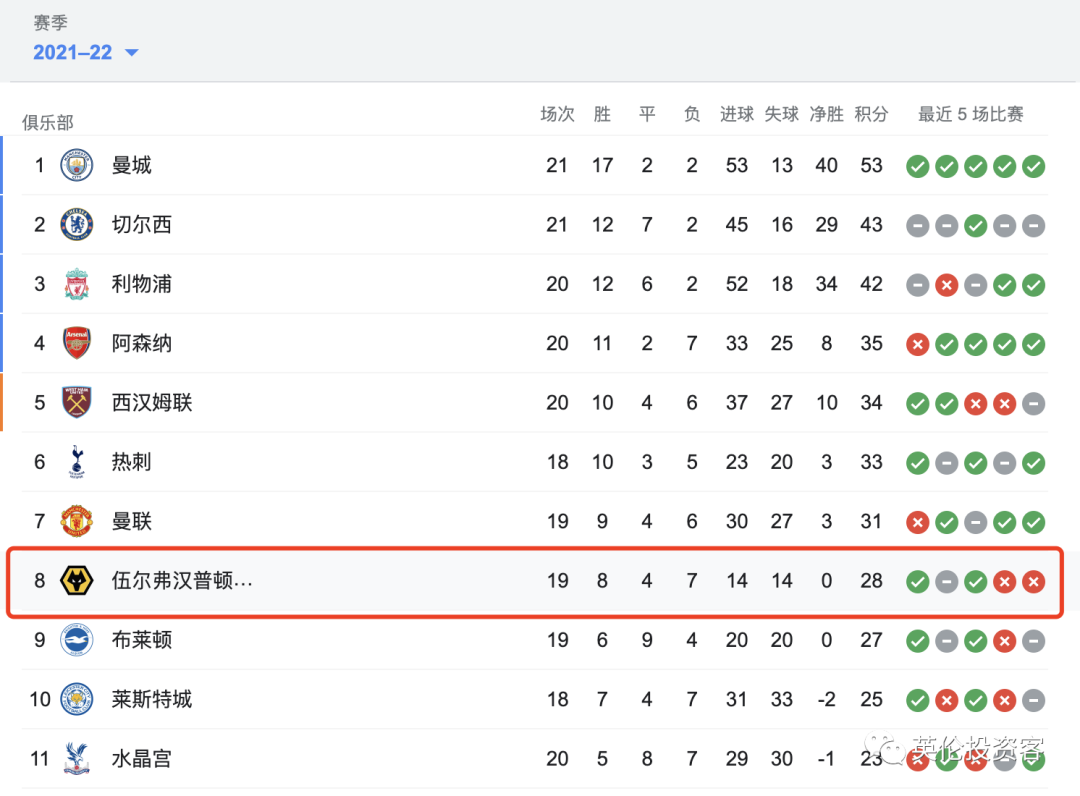The width and height of the screenshot is (1080, 796).
Task: Select the 水晶宫 team name
Action: point(142,759)
